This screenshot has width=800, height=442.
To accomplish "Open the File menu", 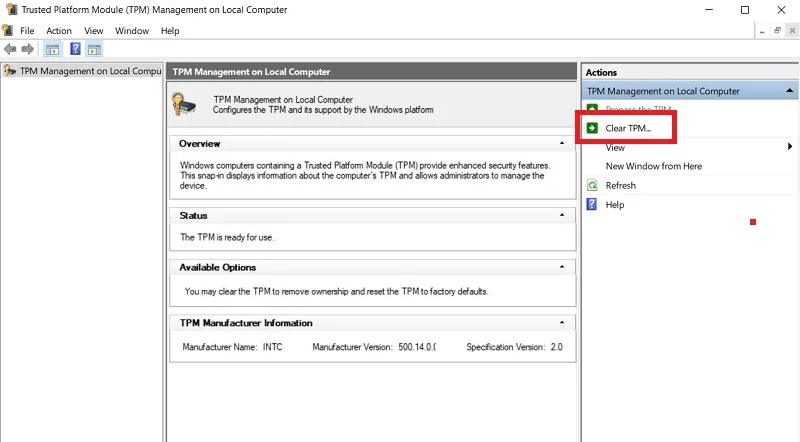I will [x=27, y=31].
